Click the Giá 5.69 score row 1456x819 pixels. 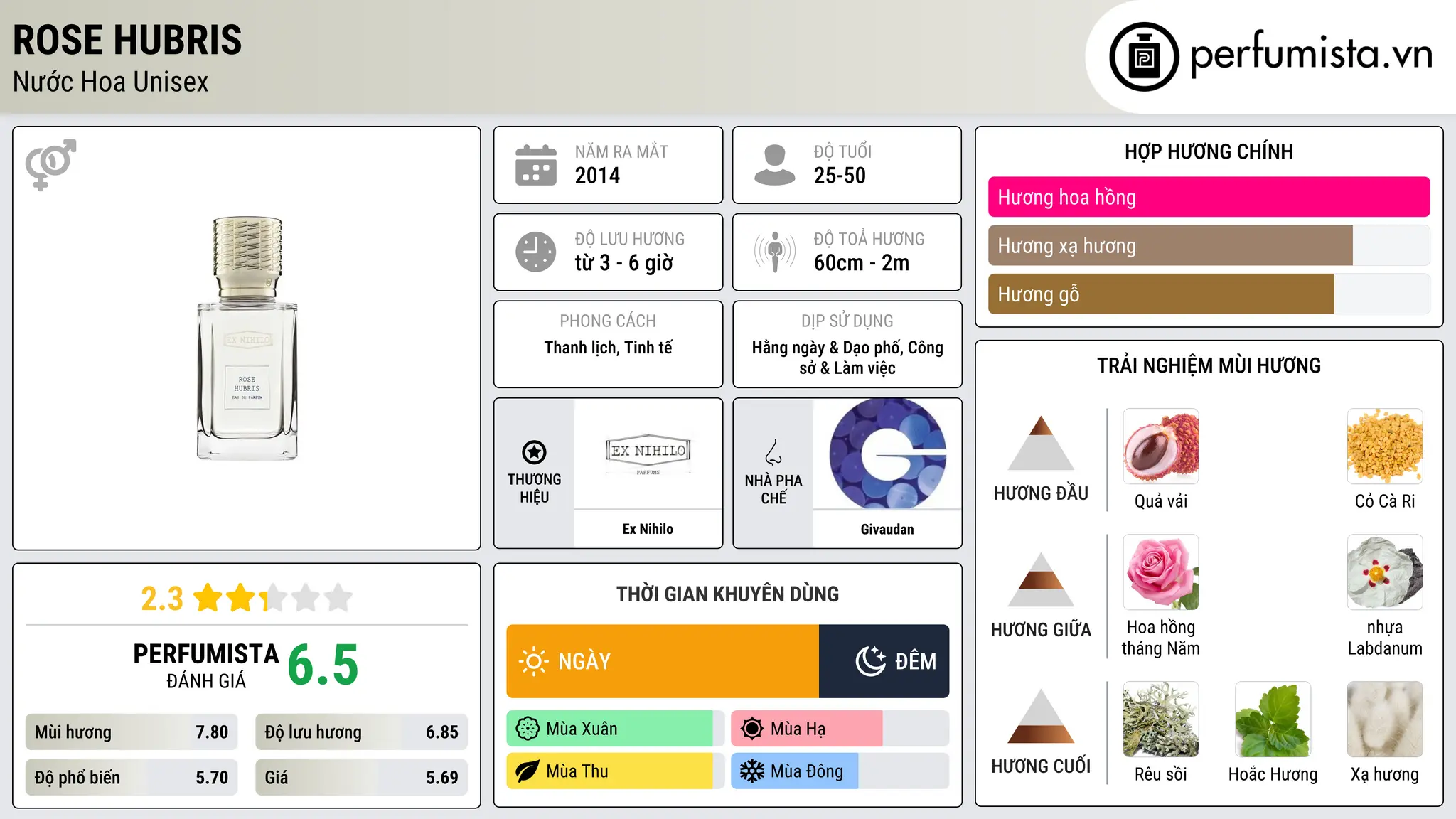click(361, 778)
